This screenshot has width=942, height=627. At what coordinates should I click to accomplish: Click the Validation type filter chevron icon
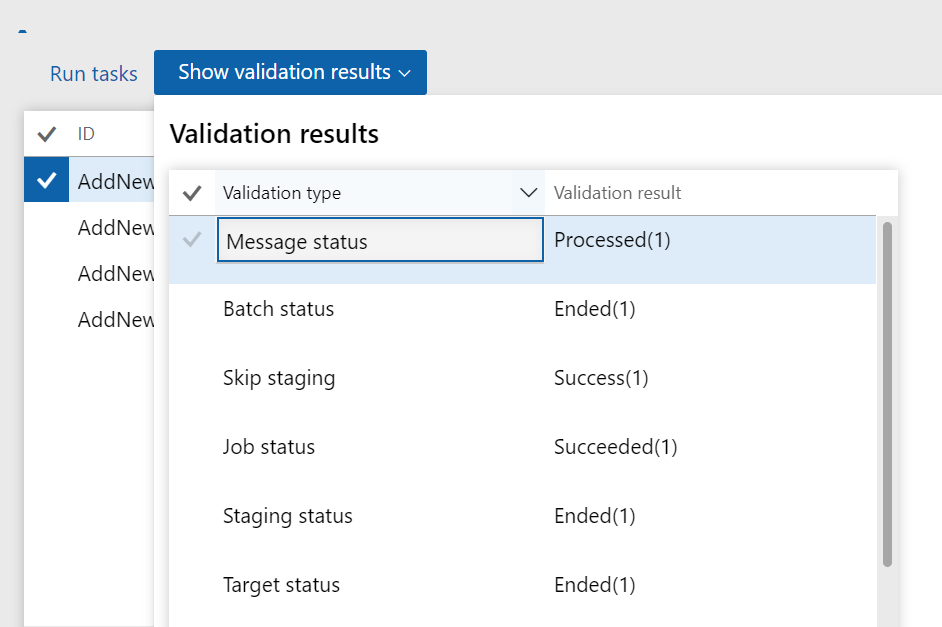tap(528, 192)
